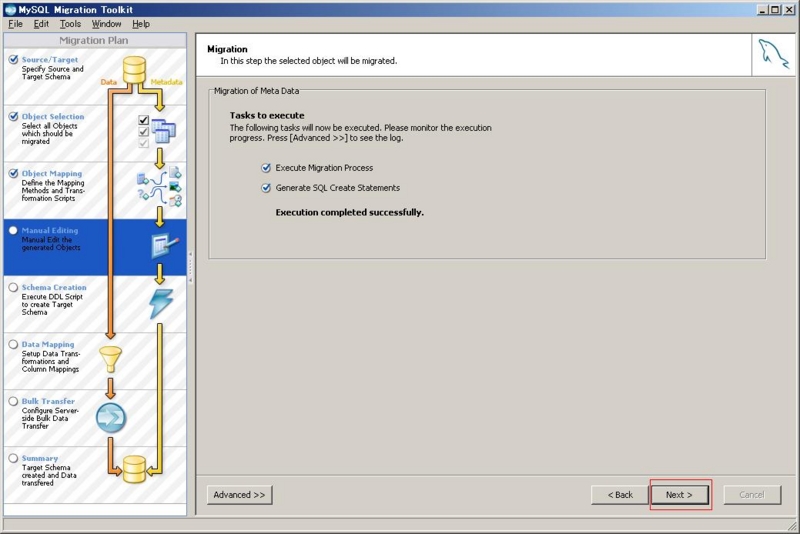
Task: Toggle the Generate SQL Create Statements check
Action: pos(266,188)
